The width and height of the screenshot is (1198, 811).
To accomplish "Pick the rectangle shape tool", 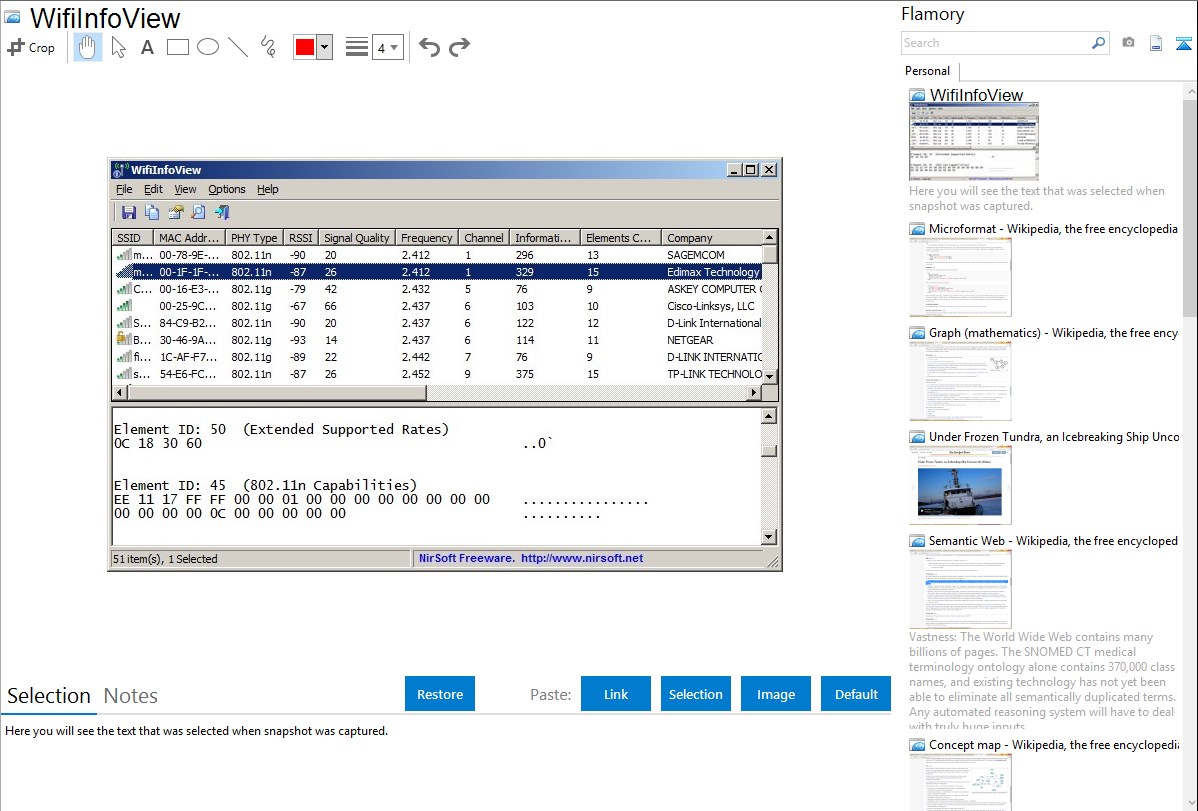I will (178, 47).
